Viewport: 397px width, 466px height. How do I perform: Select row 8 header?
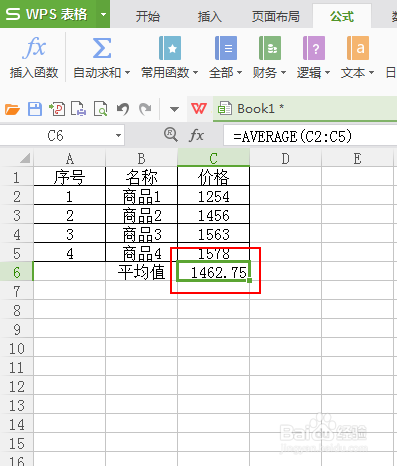tap(16, 310)
